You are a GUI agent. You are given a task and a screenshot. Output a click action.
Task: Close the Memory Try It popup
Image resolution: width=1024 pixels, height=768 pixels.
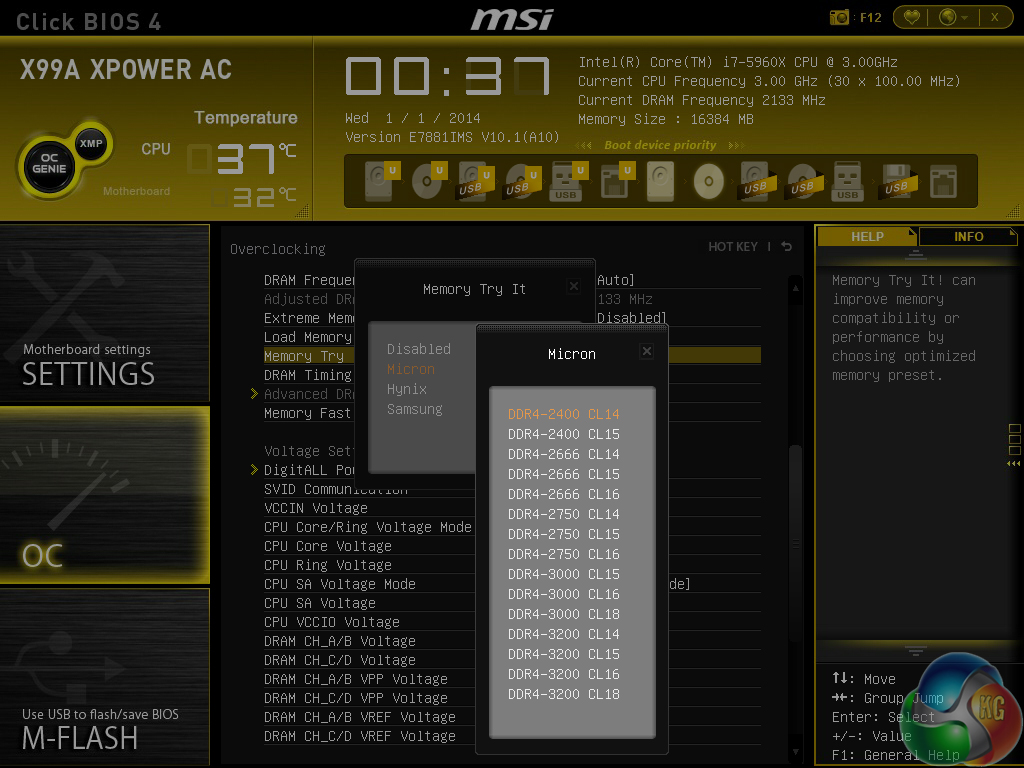click(573, 286)
